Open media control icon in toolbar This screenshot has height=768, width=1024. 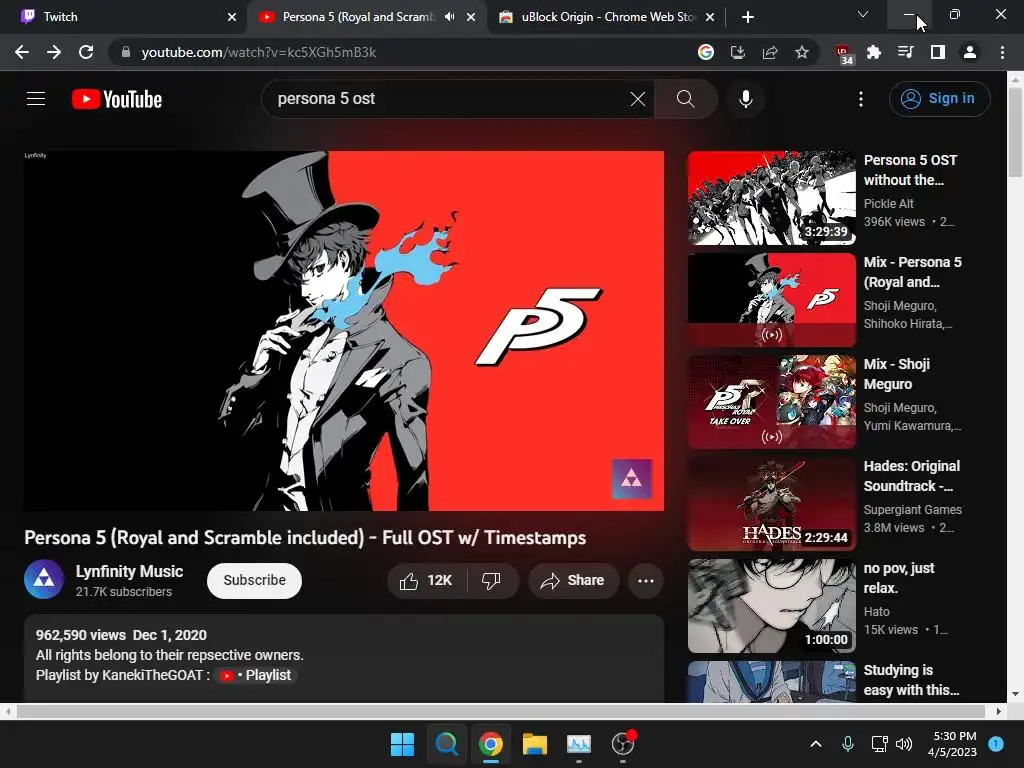(906, 52)
